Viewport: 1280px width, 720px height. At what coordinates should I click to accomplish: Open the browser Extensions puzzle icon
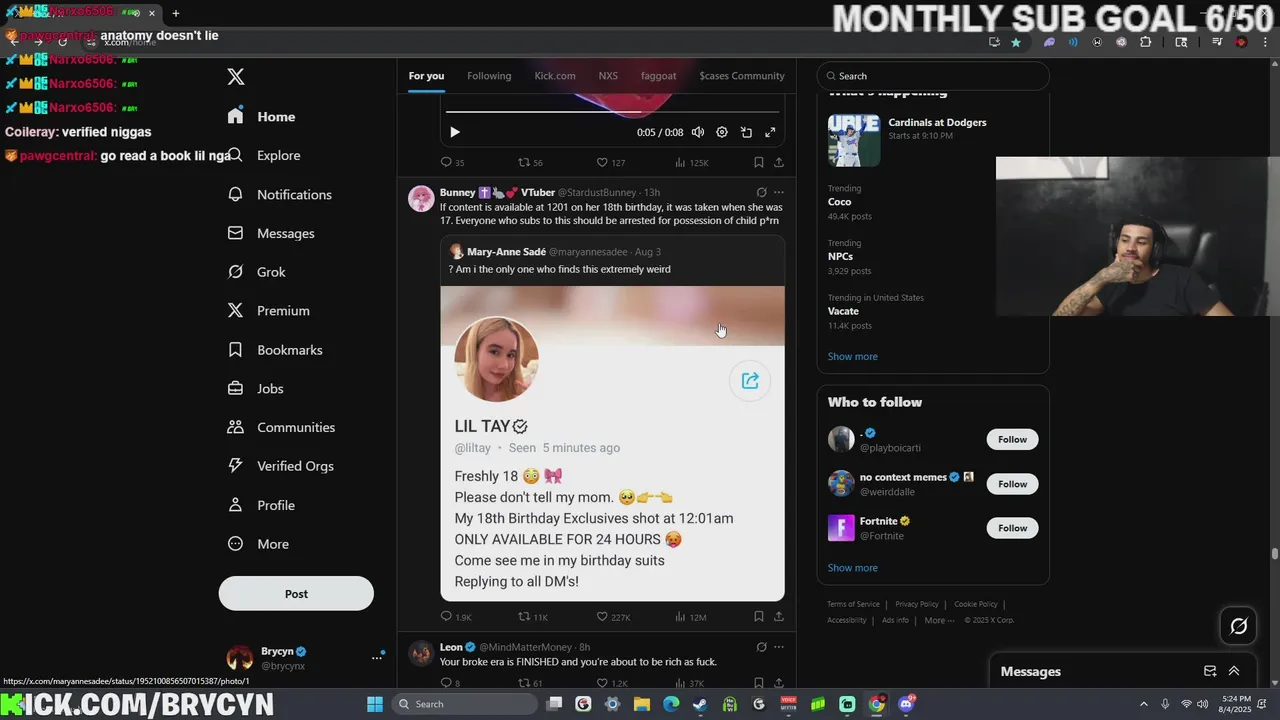(x=1146, y=42)
